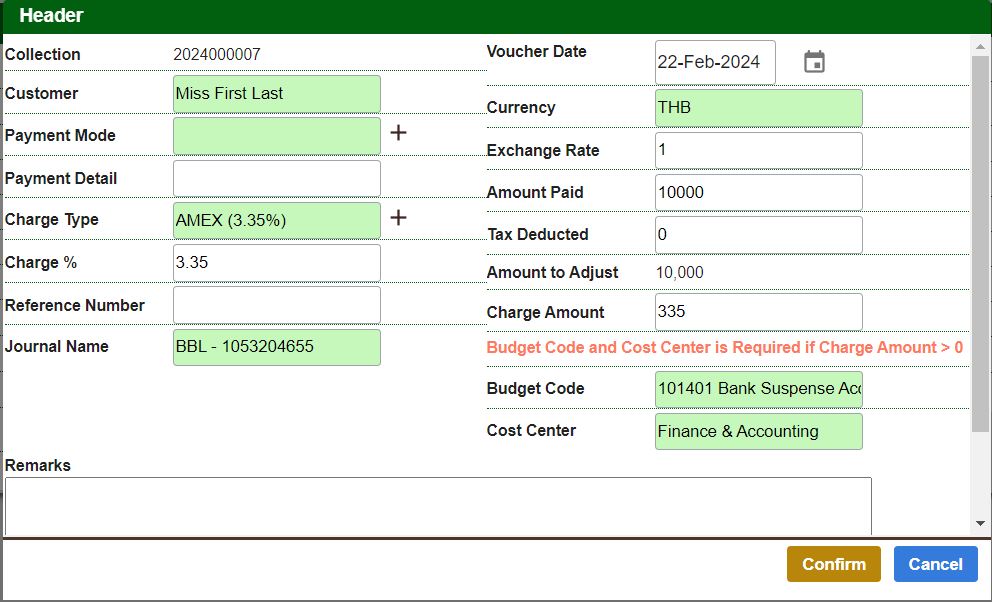
Task: Select the Customer field Miss First Last
Action: [277, 94]
